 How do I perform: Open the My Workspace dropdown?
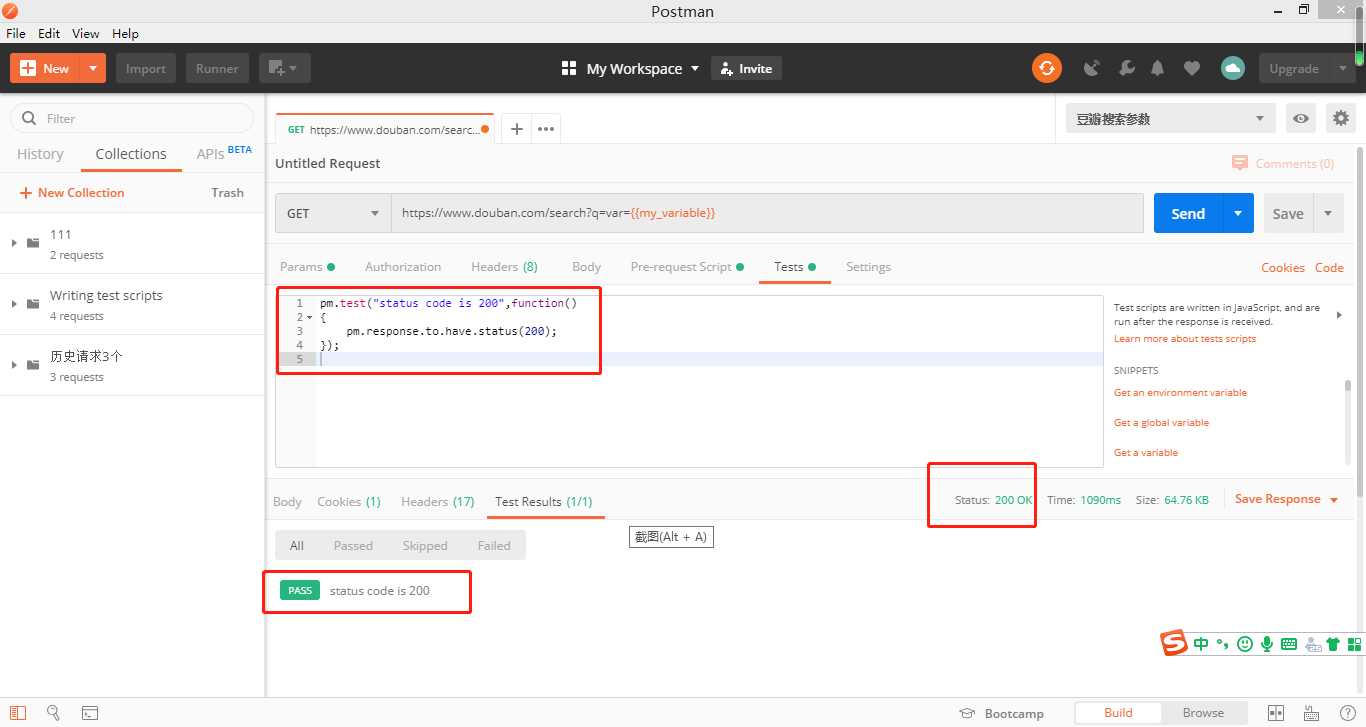tap(630, 68)
